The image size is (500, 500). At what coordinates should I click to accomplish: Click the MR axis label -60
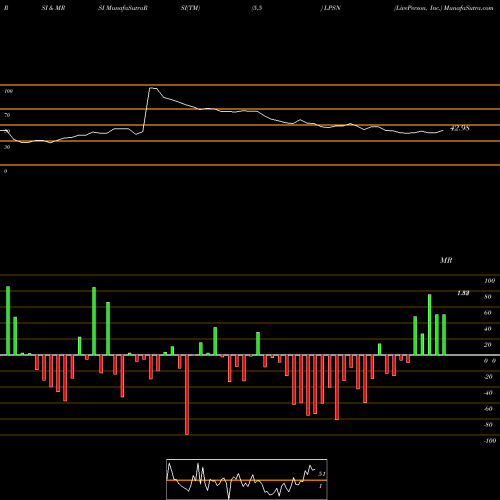click(488, 409)
